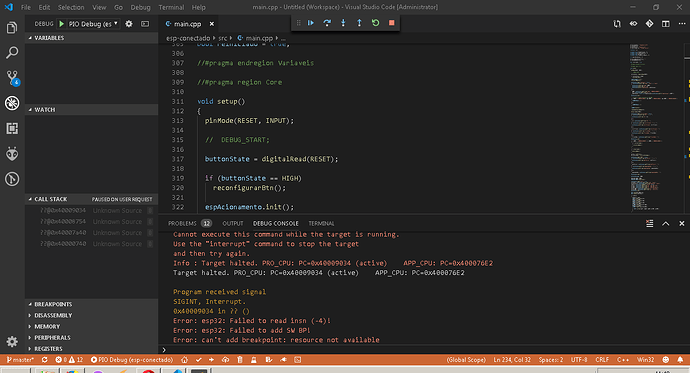690x373 pixels.
Task: Open PlatformIO Home from status bar
Action: 184,360
